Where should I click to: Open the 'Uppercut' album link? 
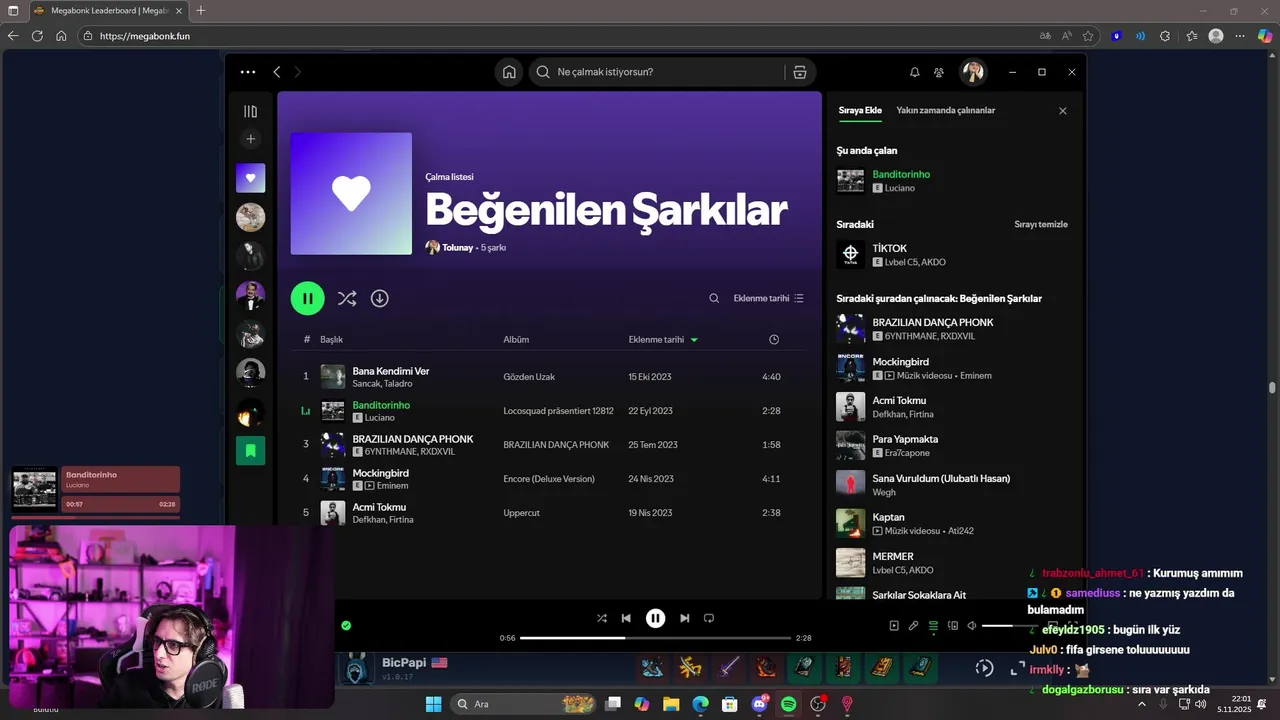pos(521,513)
